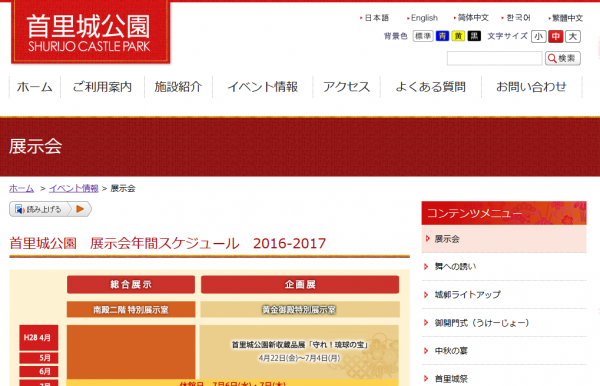The height and width of the screenshot is (386, 600).
Task: Switch language to 日本語
Action: pyautogui.click(x=377, y=18)
